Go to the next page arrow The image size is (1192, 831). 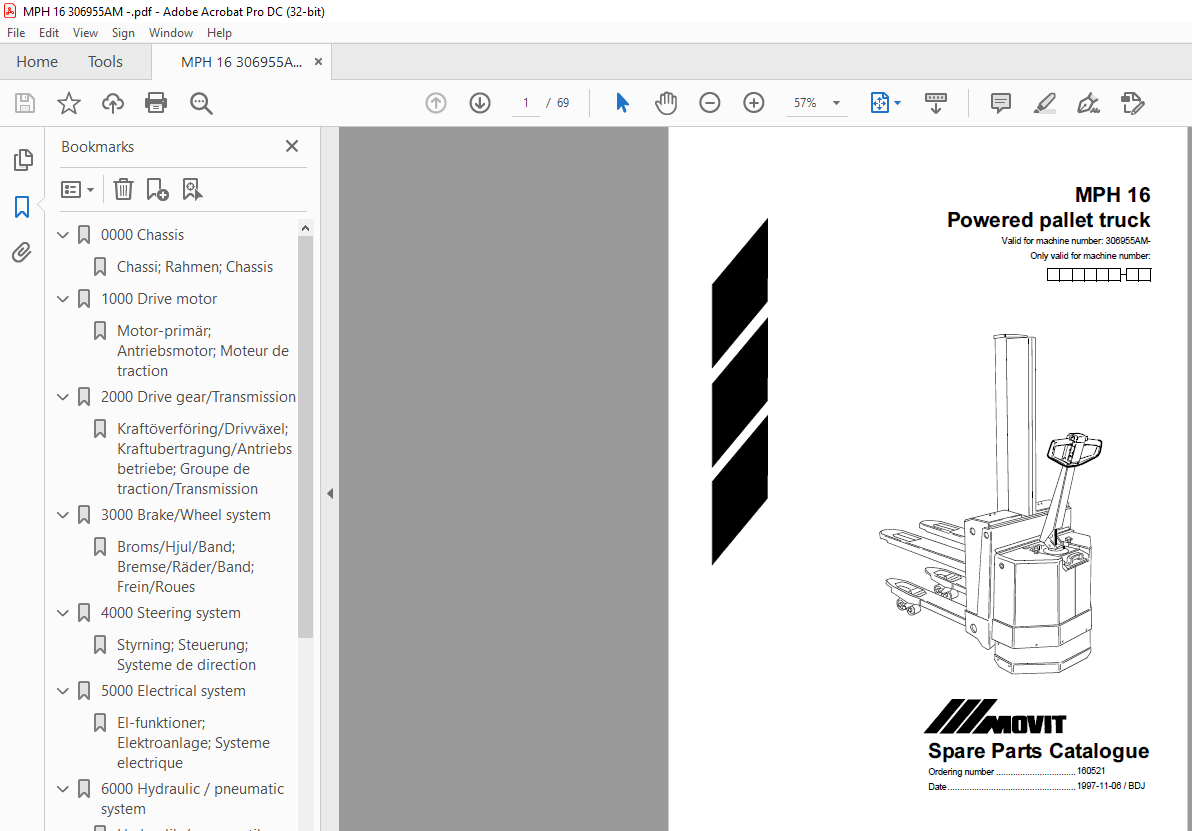click(x=480, y=103)
